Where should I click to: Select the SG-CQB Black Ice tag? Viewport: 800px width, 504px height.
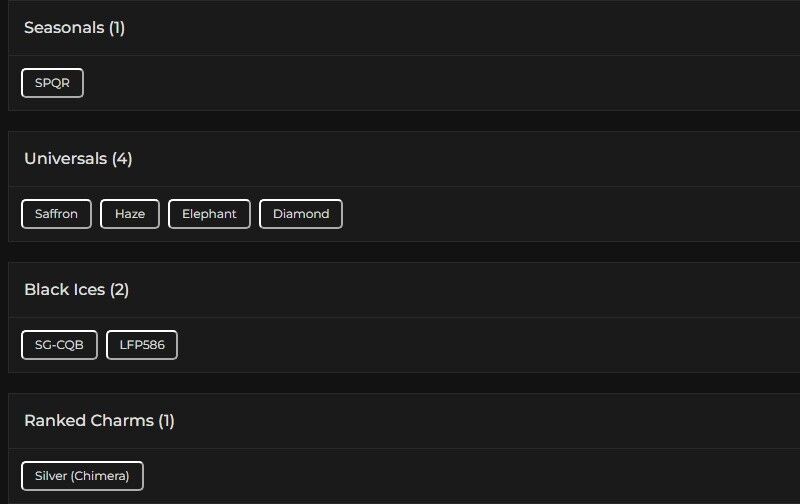click(x=59, y=345)
